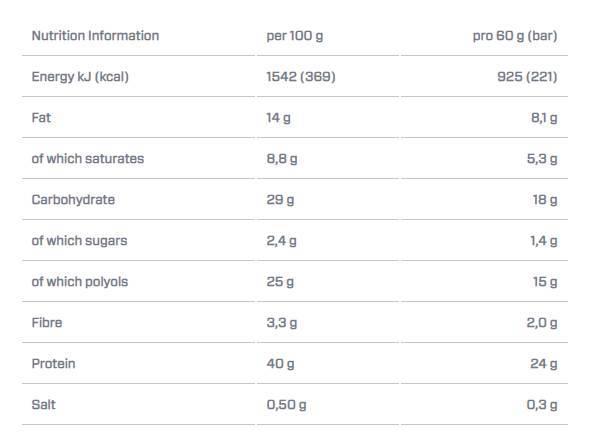Click the 8,8 g saturates value
590x447 pixels.
pos(282,159)
